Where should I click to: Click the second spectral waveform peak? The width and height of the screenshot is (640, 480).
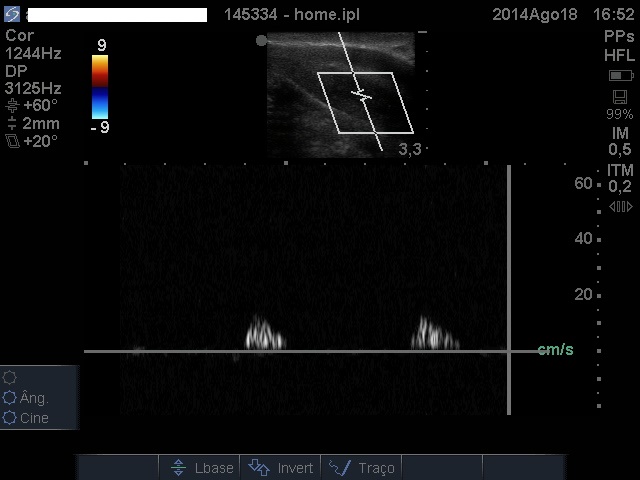pos(435,333)
